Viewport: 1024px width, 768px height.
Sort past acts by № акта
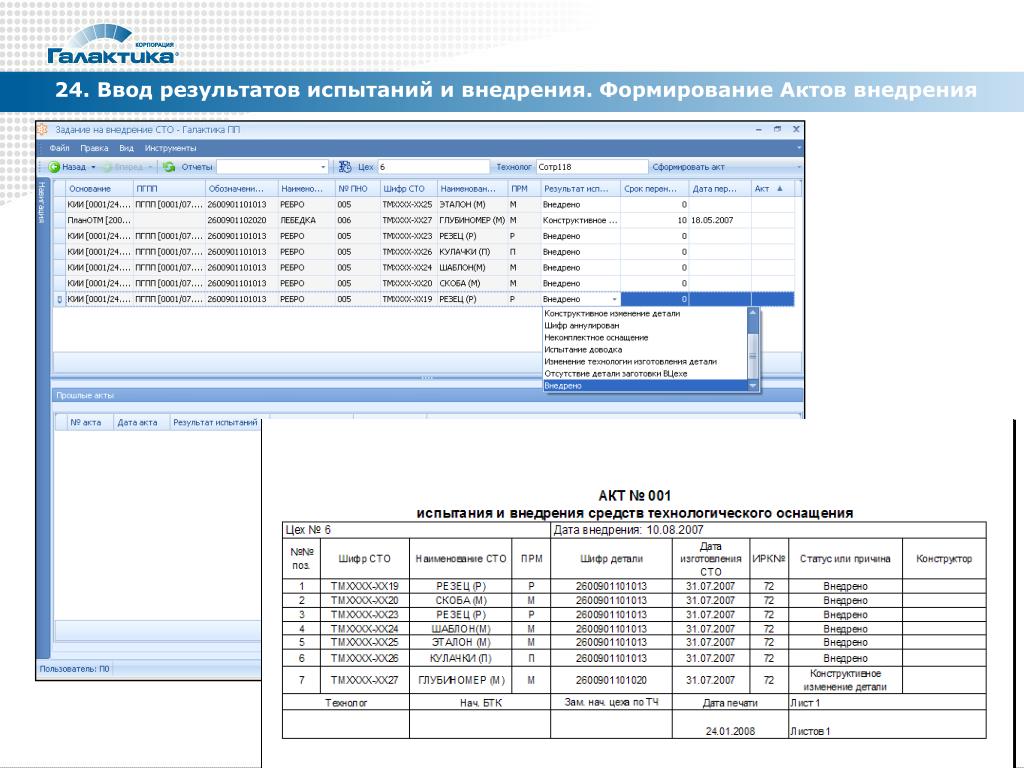(x=89, y=423)
